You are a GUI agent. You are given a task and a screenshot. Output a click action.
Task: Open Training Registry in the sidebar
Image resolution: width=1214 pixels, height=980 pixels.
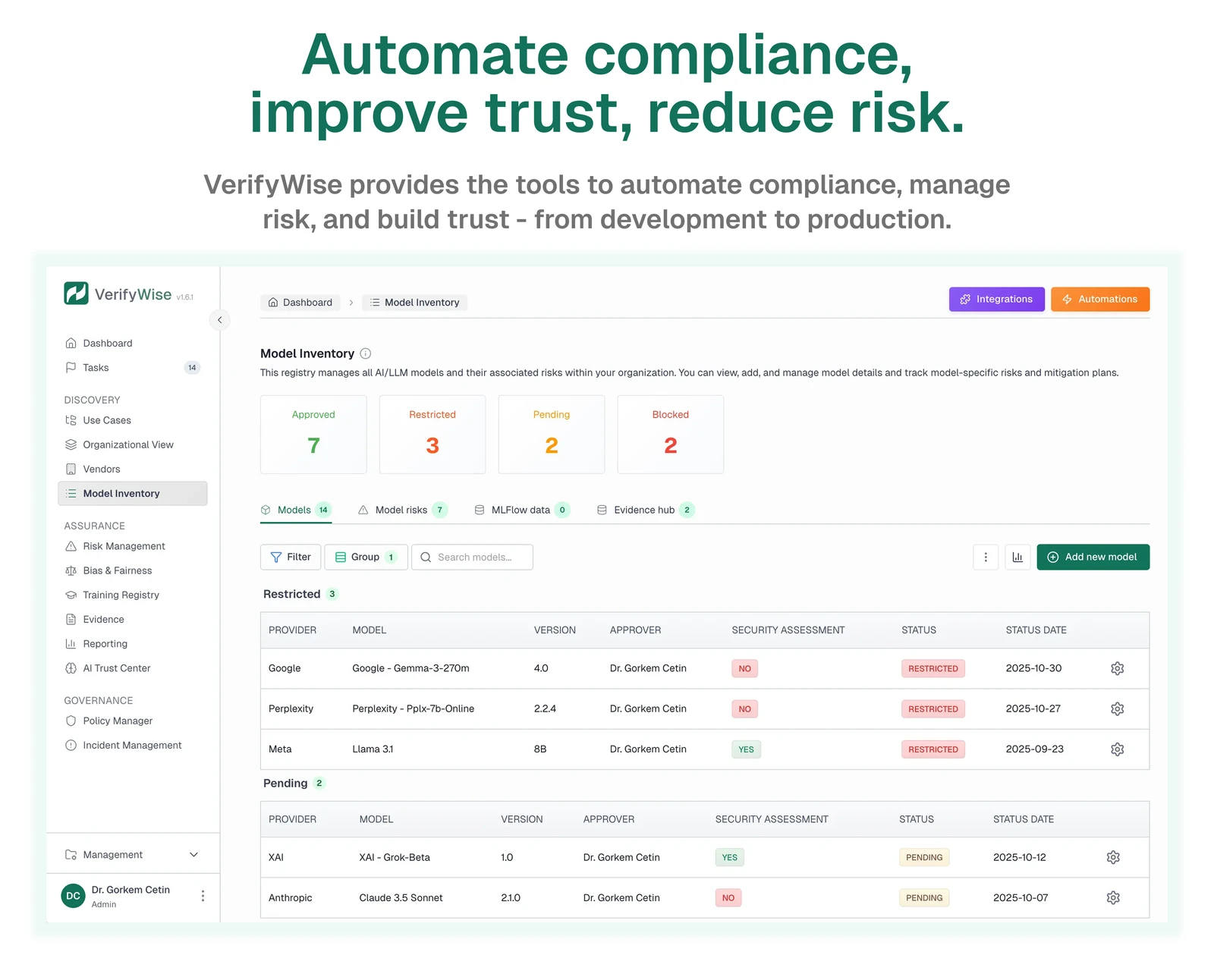click(133, 595)
